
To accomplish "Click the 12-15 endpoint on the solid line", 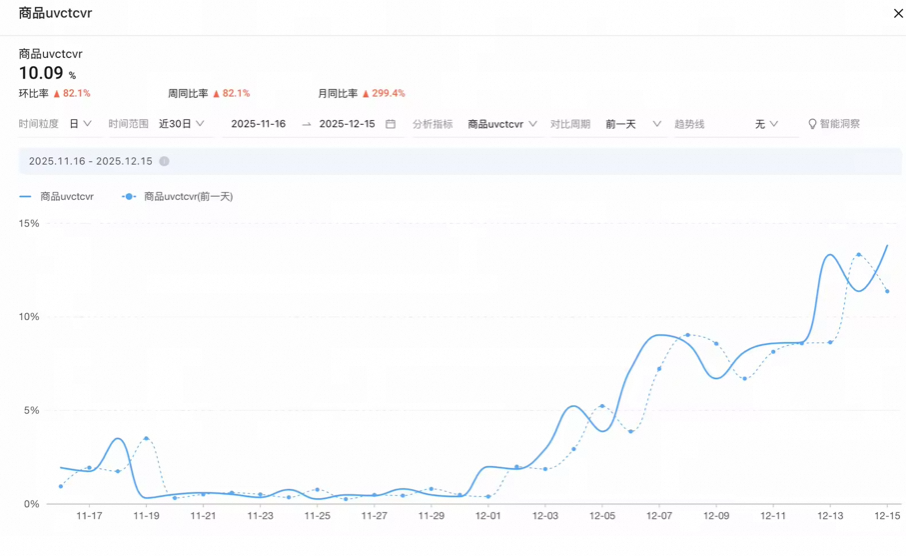I will 887,246.
